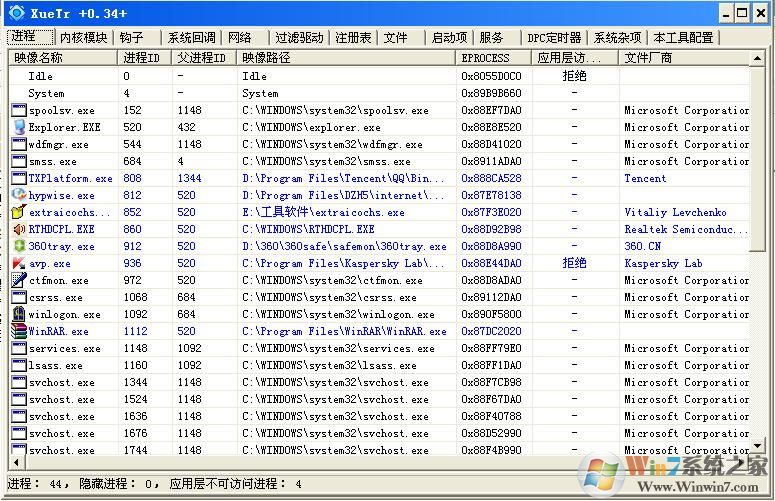Viewport: 775px width, 501px height.
Task: Sort by 映像路径 column header
Action: (x=345, y=58)
